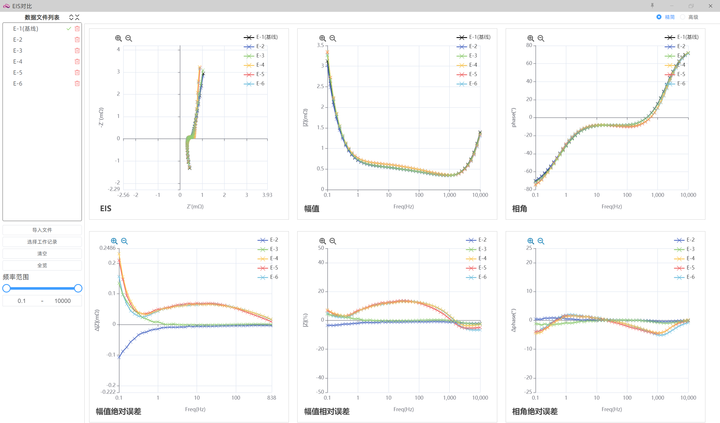This screenshot has width=720, height=423.
Task: Toggle E-6 series in 幅值绝对误差 legend
Action: (268, 277)
